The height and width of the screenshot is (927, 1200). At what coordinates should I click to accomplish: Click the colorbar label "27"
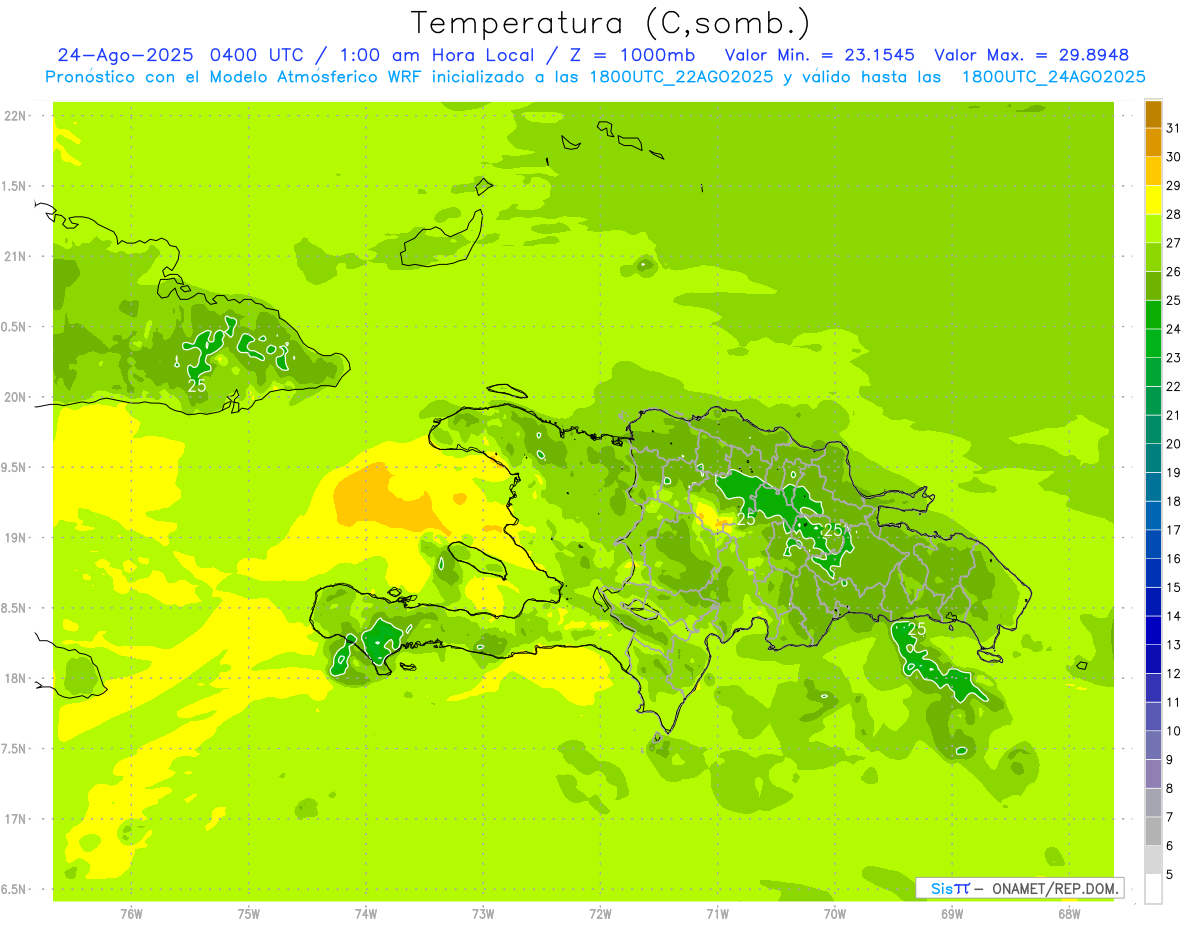coord(1174,243)
